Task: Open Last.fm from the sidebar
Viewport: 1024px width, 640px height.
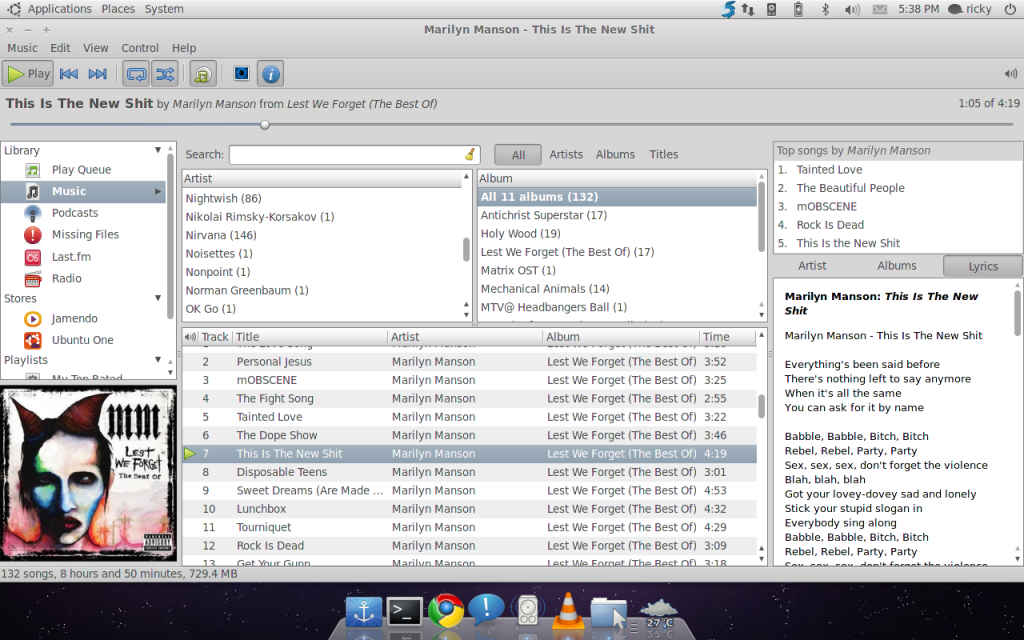Action: [71, 257]
